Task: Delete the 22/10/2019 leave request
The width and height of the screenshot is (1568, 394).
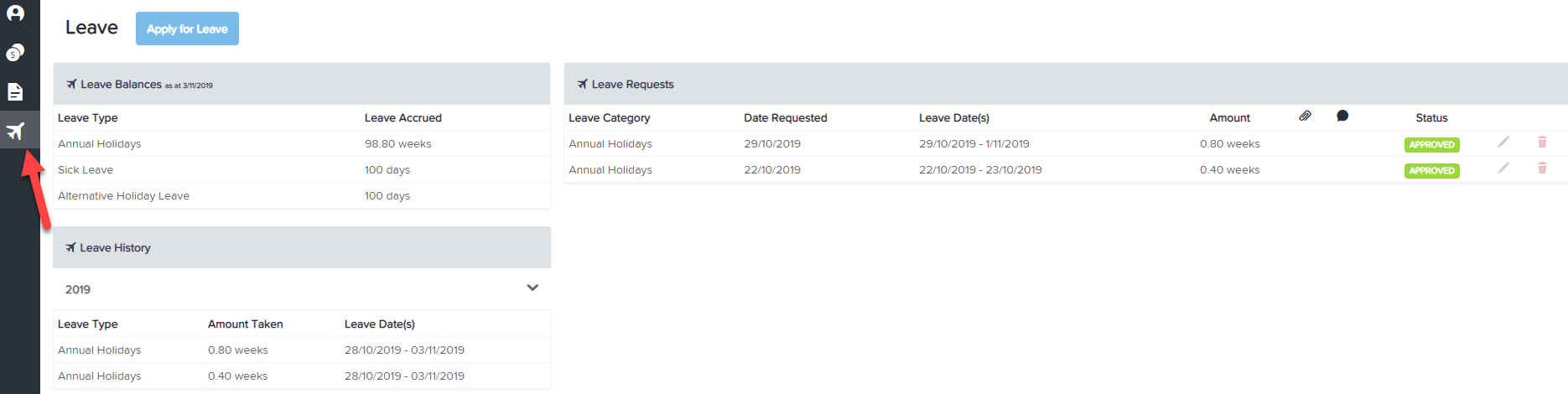Action: click(1542, 168)
